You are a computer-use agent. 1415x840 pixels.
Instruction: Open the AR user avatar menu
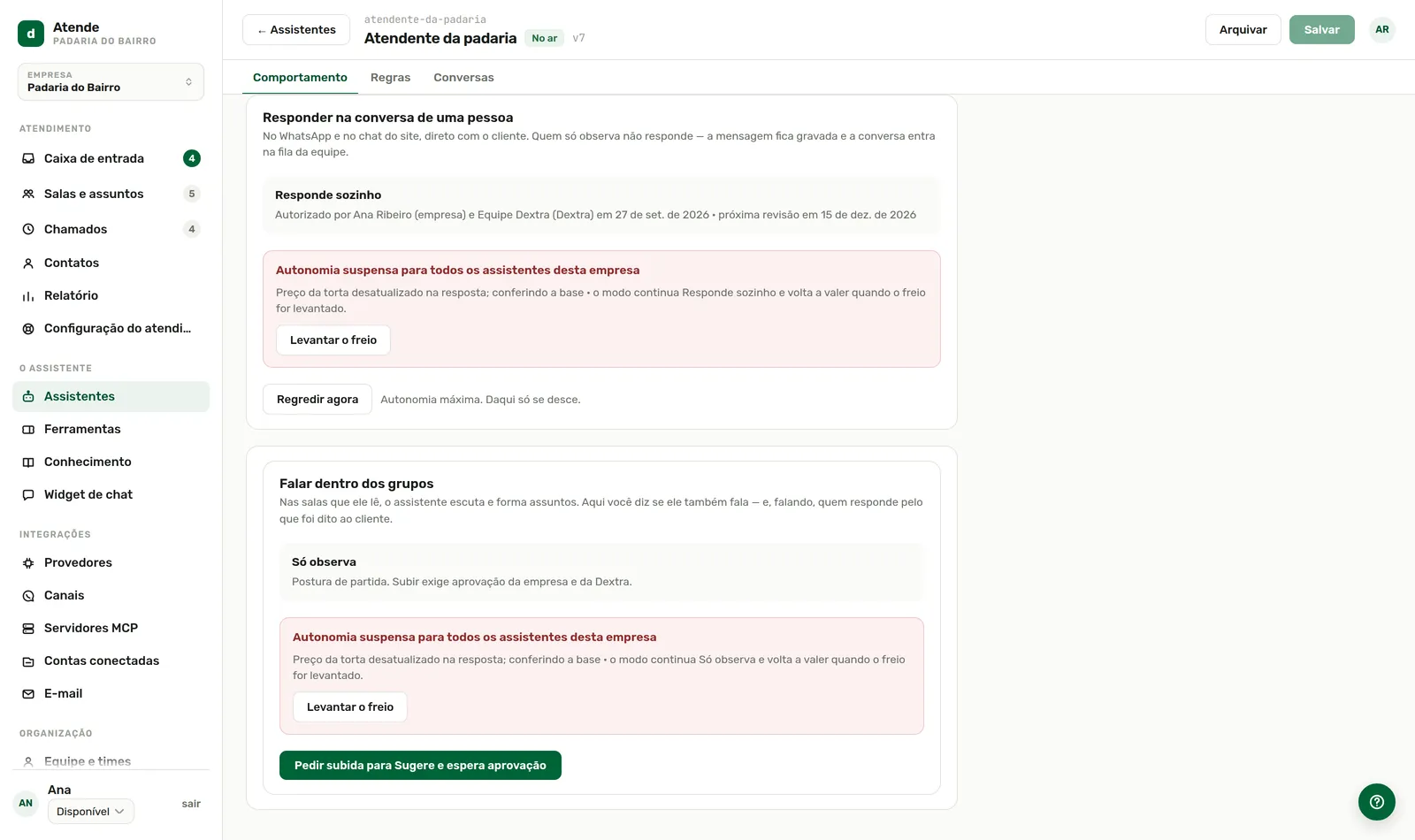pyautogui.click(x=1382, y=29)
